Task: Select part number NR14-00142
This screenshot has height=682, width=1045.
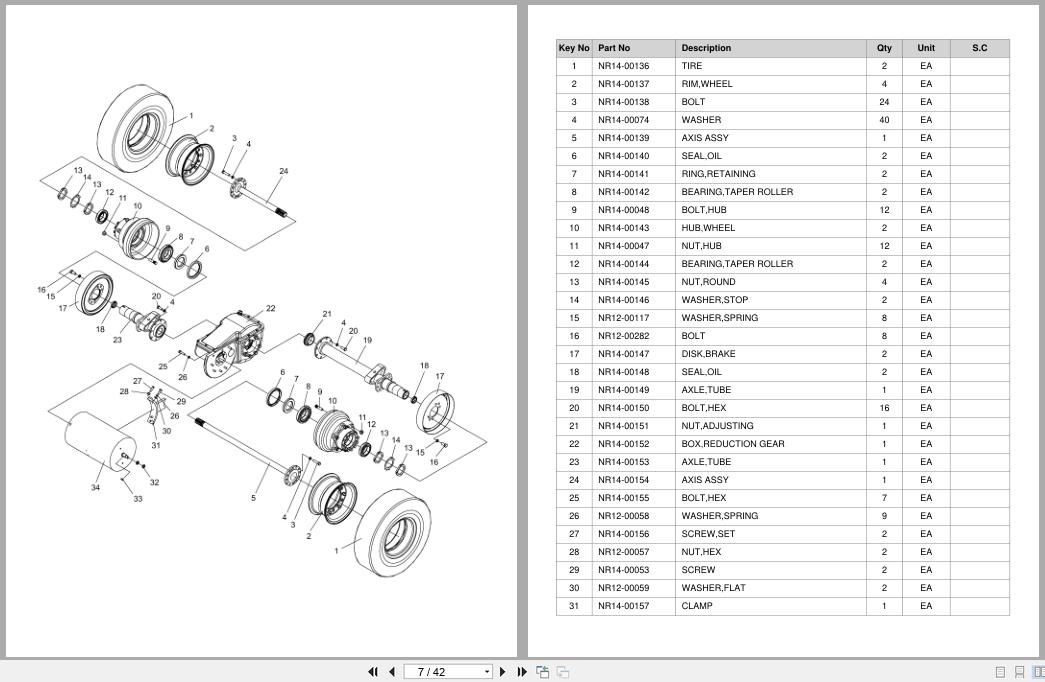Action: click(623, 192)
